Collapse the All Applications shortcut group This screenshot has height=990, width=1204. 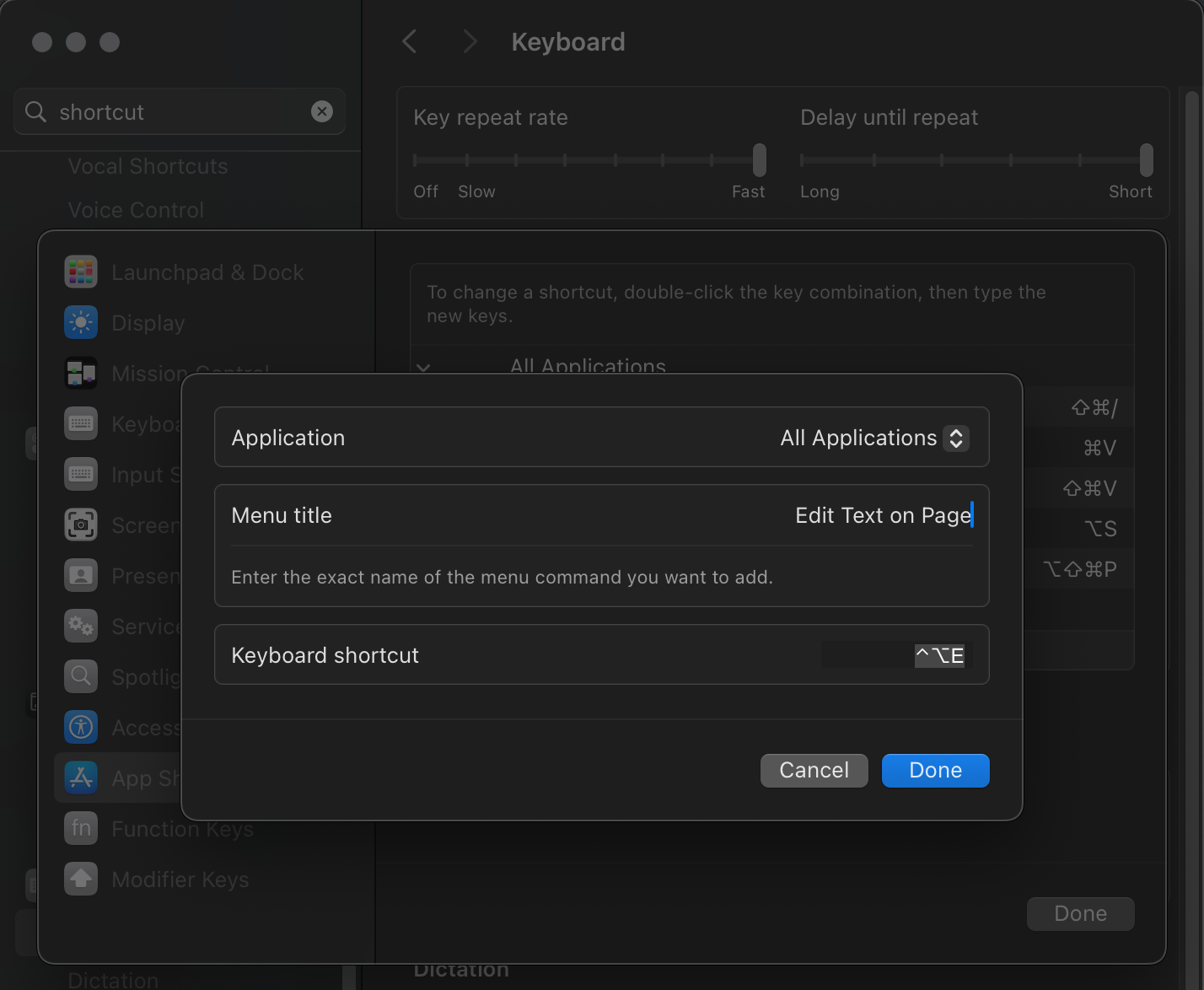[424, 368]
